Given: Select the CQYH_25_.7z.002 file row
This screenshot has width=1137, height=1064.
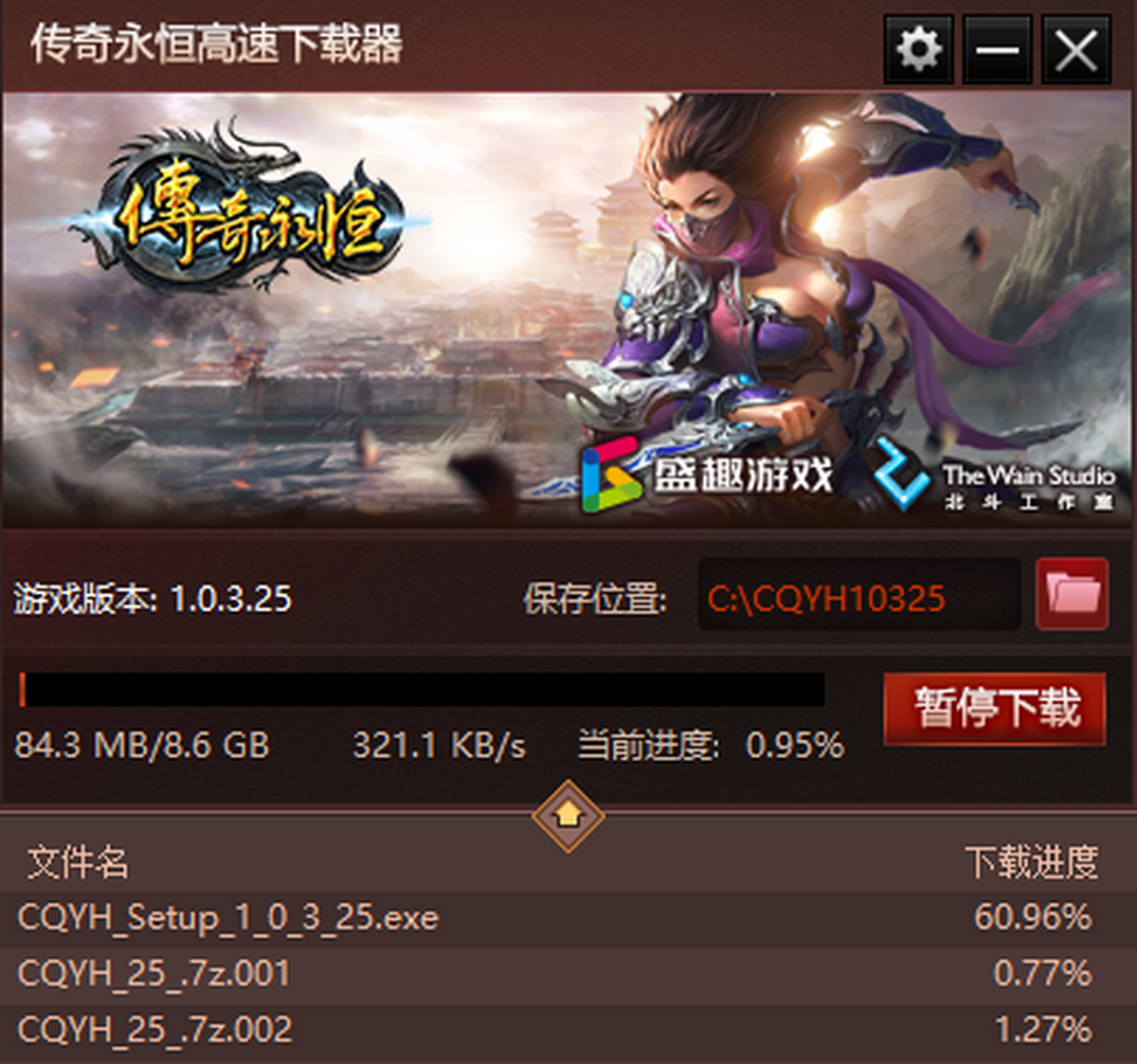Looking at the screenshot, I should tap(568, 1030).
